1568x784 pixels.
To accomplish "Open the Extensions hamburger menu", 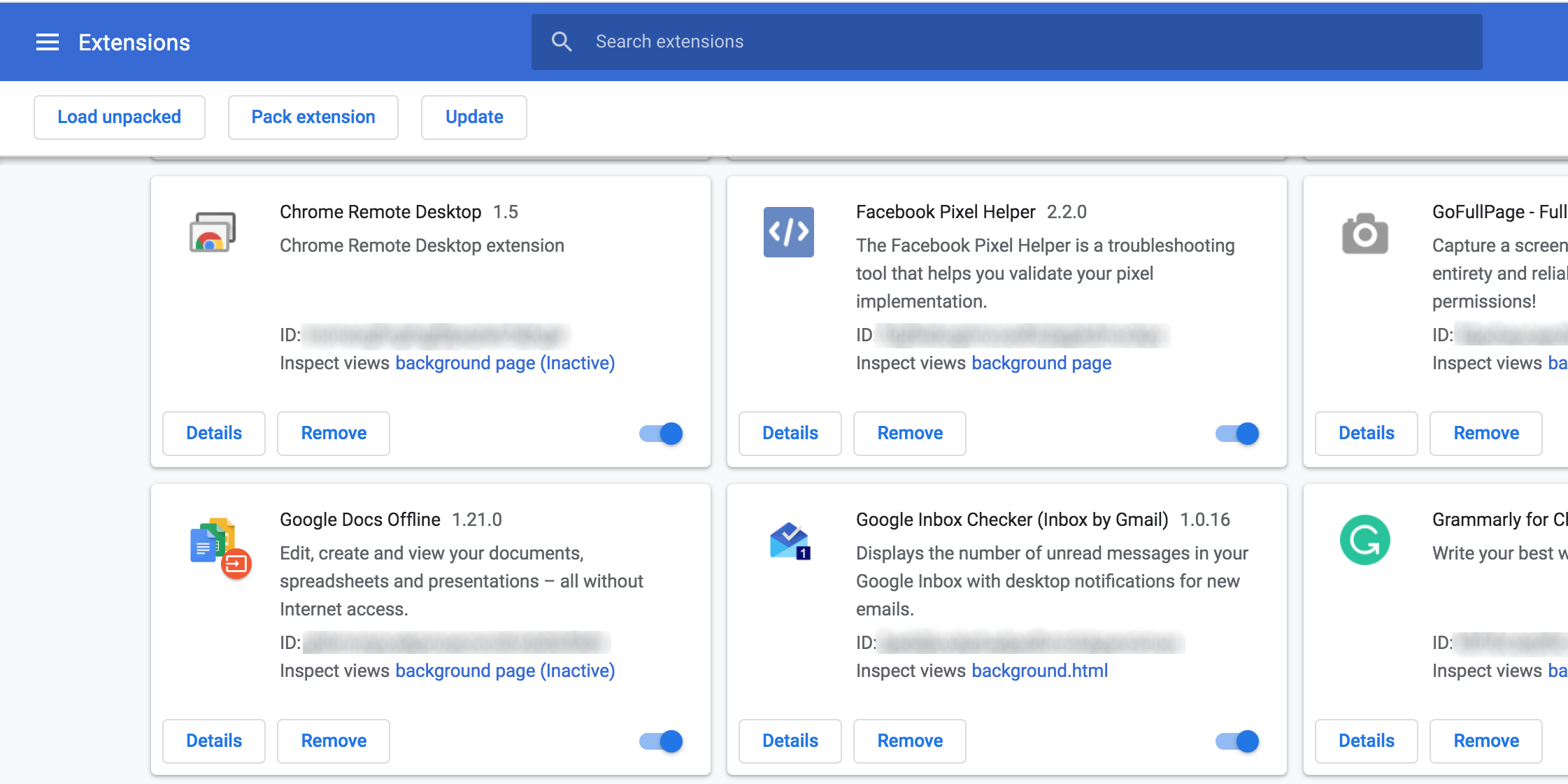I will [47, 42].
